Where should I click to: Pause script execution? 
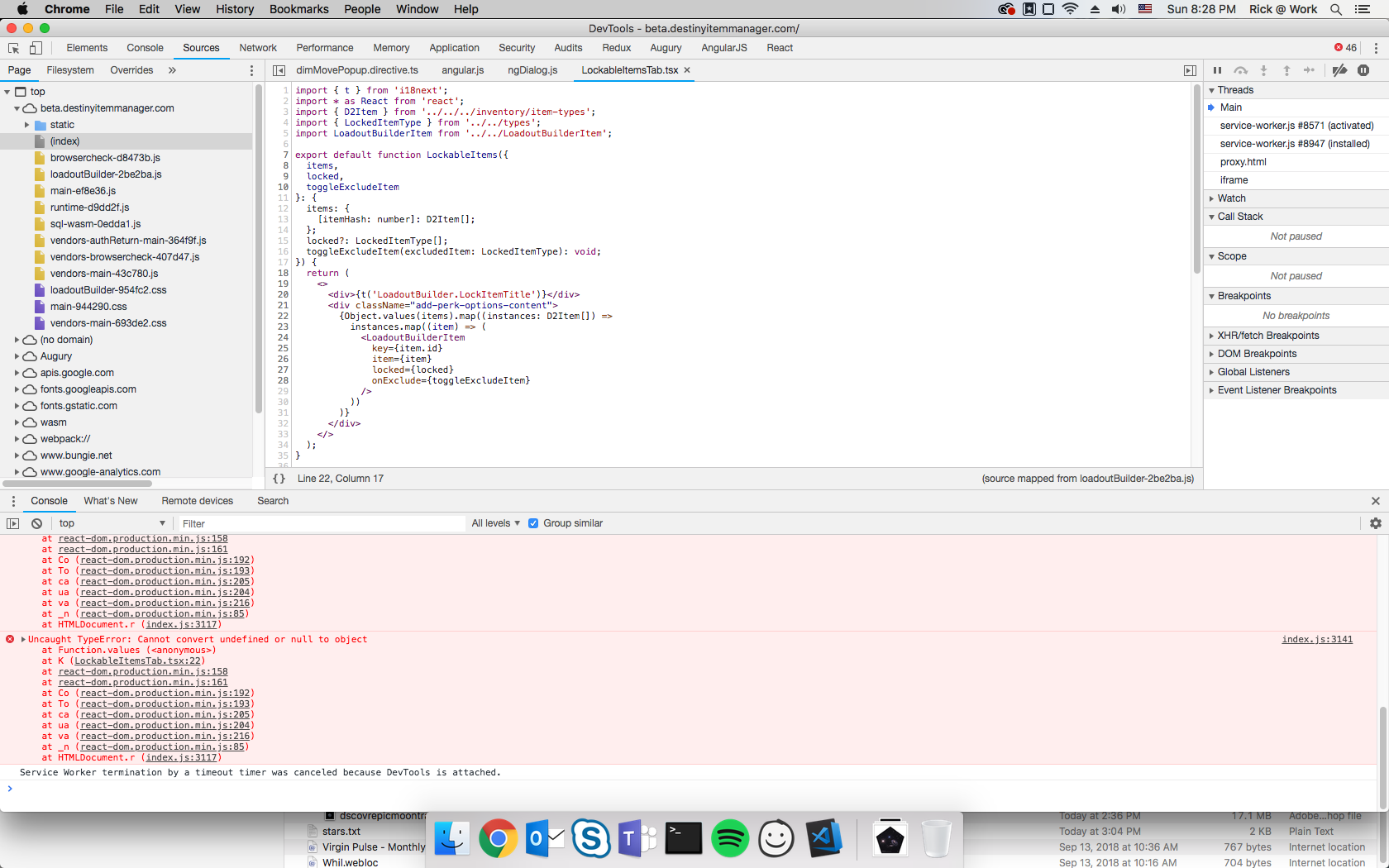pyautogui.click(x=1217, y=70)
